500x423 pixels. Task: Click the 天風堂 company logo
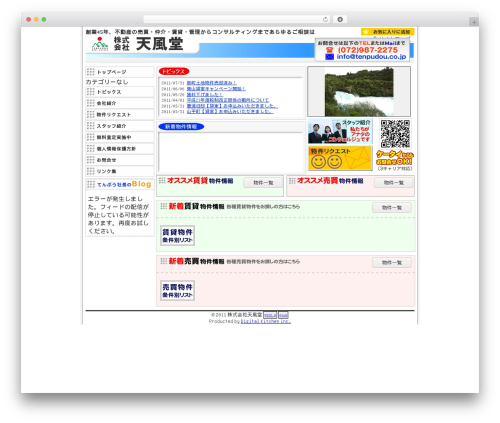point(137,44)
